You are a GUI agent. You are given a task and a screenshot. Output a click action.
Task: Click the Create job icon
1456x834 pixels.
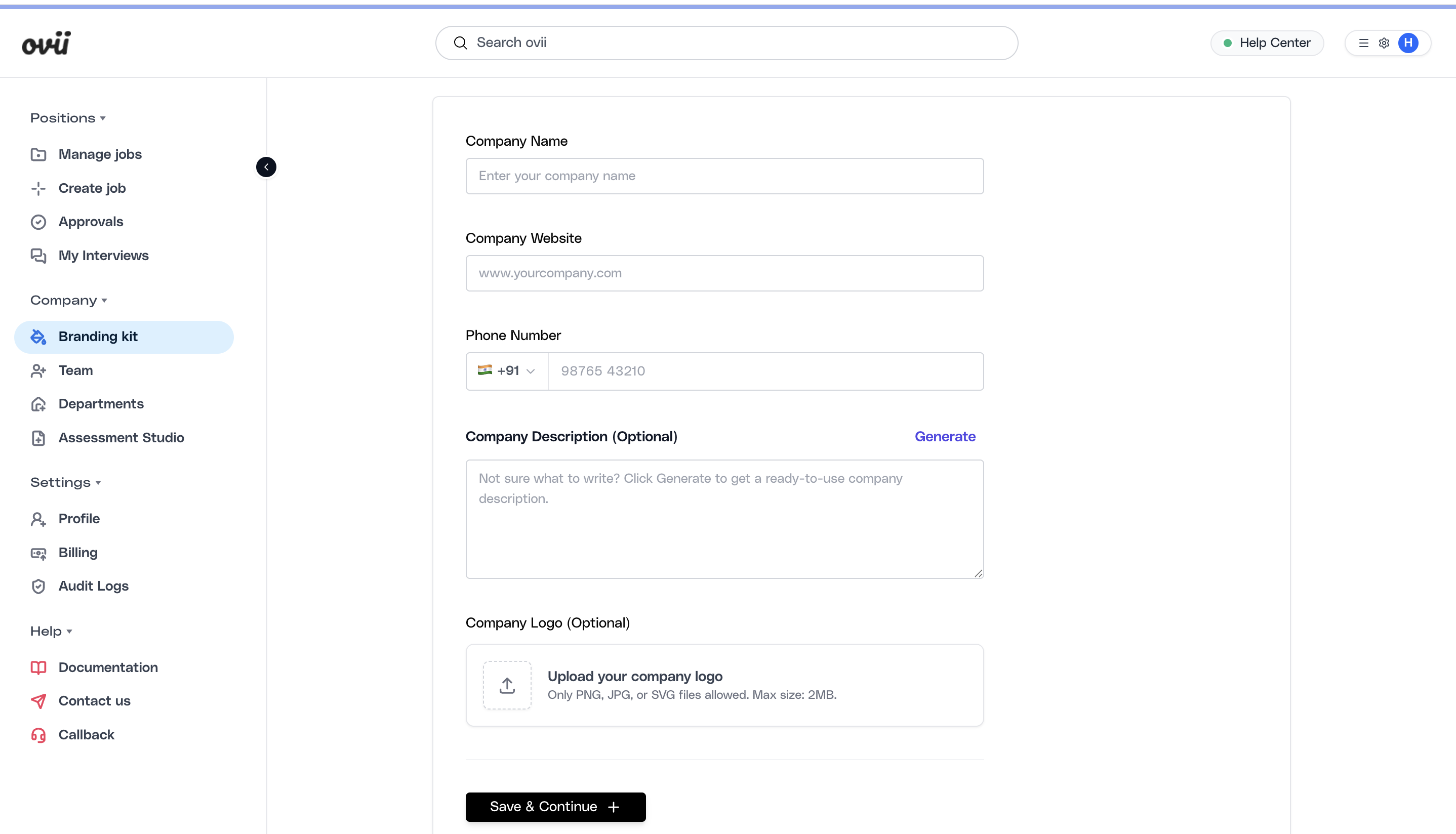click(38, 188)
